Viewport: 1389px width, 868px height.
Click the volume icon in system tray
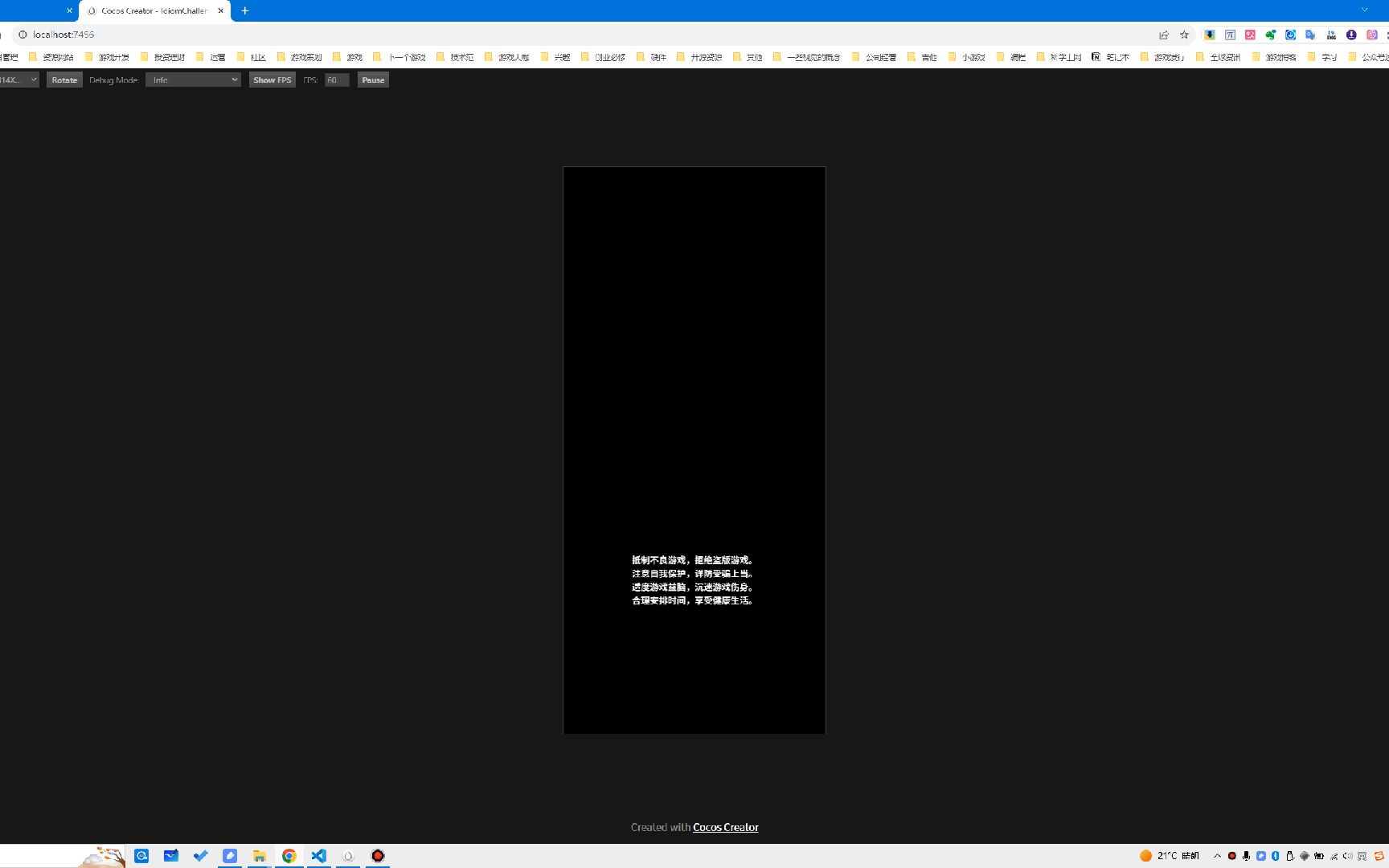click(1348, 856)
